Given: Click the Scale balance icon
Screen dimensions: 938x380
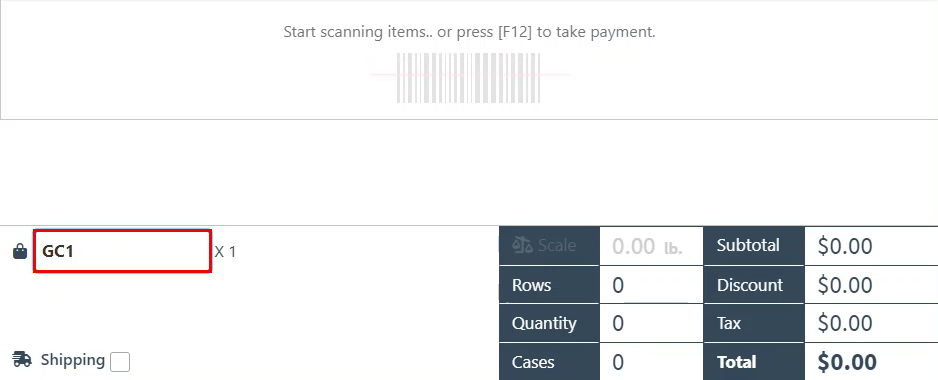Looking at the screenshot, I should coord(522,245).
